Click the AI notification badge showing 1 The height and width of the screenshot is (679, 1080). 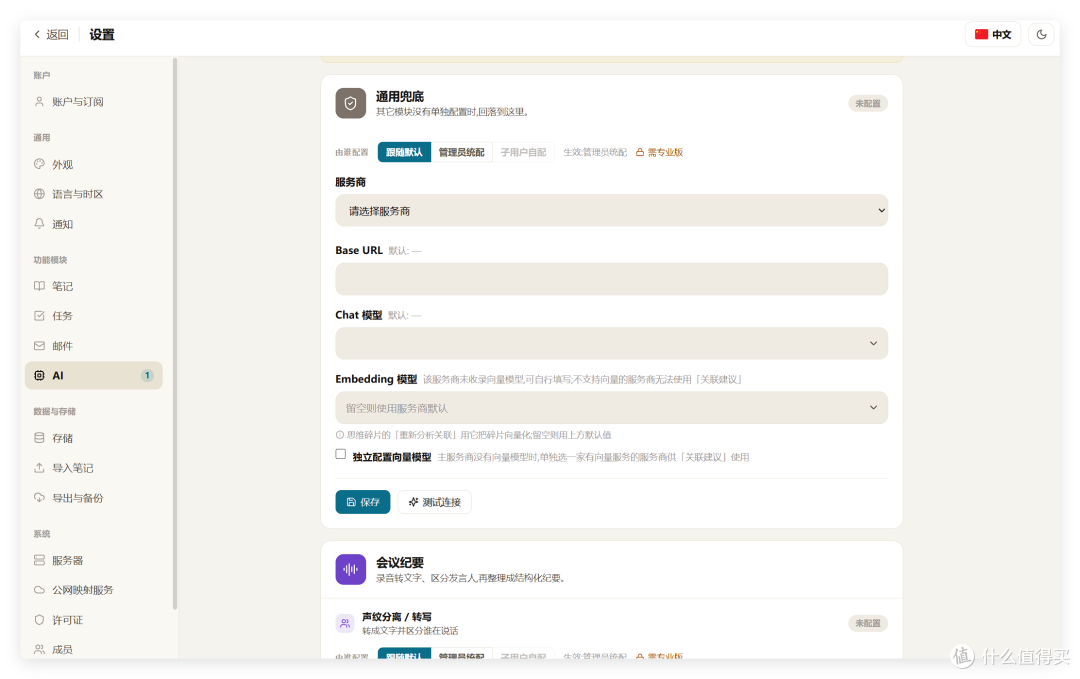click(x=147, y=375)
